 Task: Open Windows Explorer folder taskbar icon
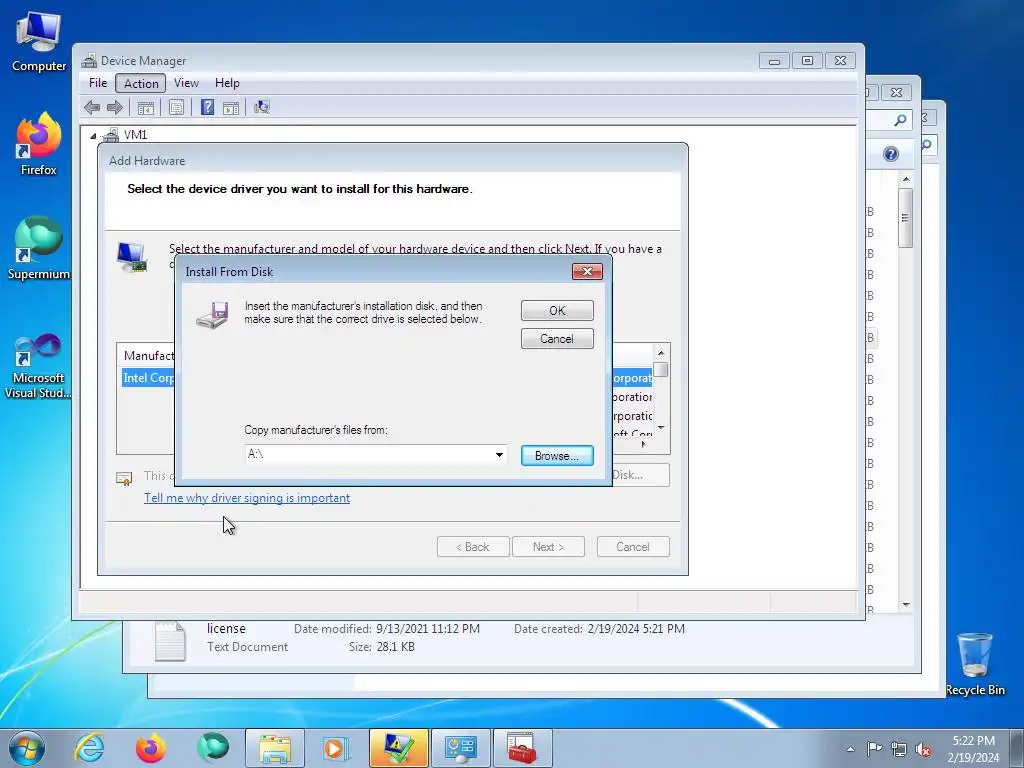pos(275,748)
